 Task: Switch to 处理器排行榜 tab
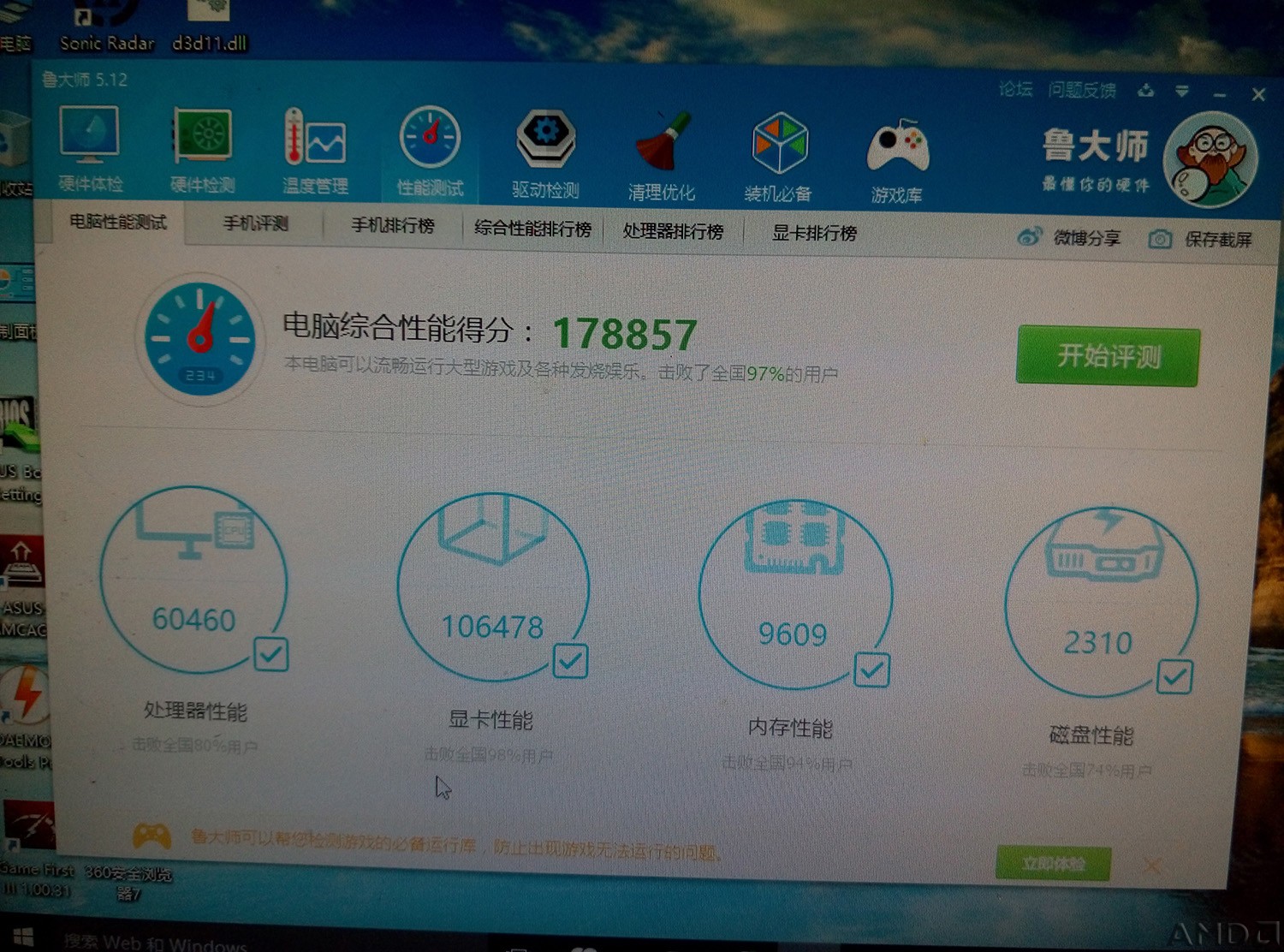click(673, 231)
